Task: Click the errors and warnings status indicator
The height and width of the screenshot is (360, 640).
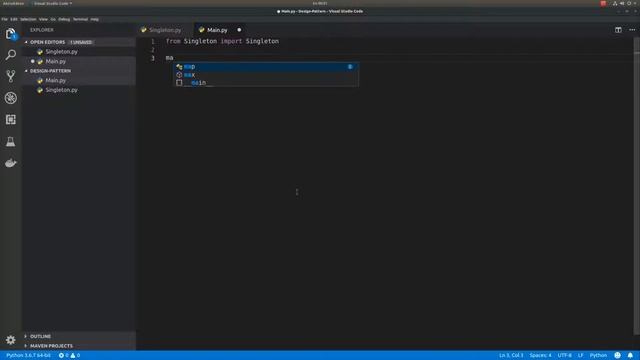Action: tap(69, 355)
